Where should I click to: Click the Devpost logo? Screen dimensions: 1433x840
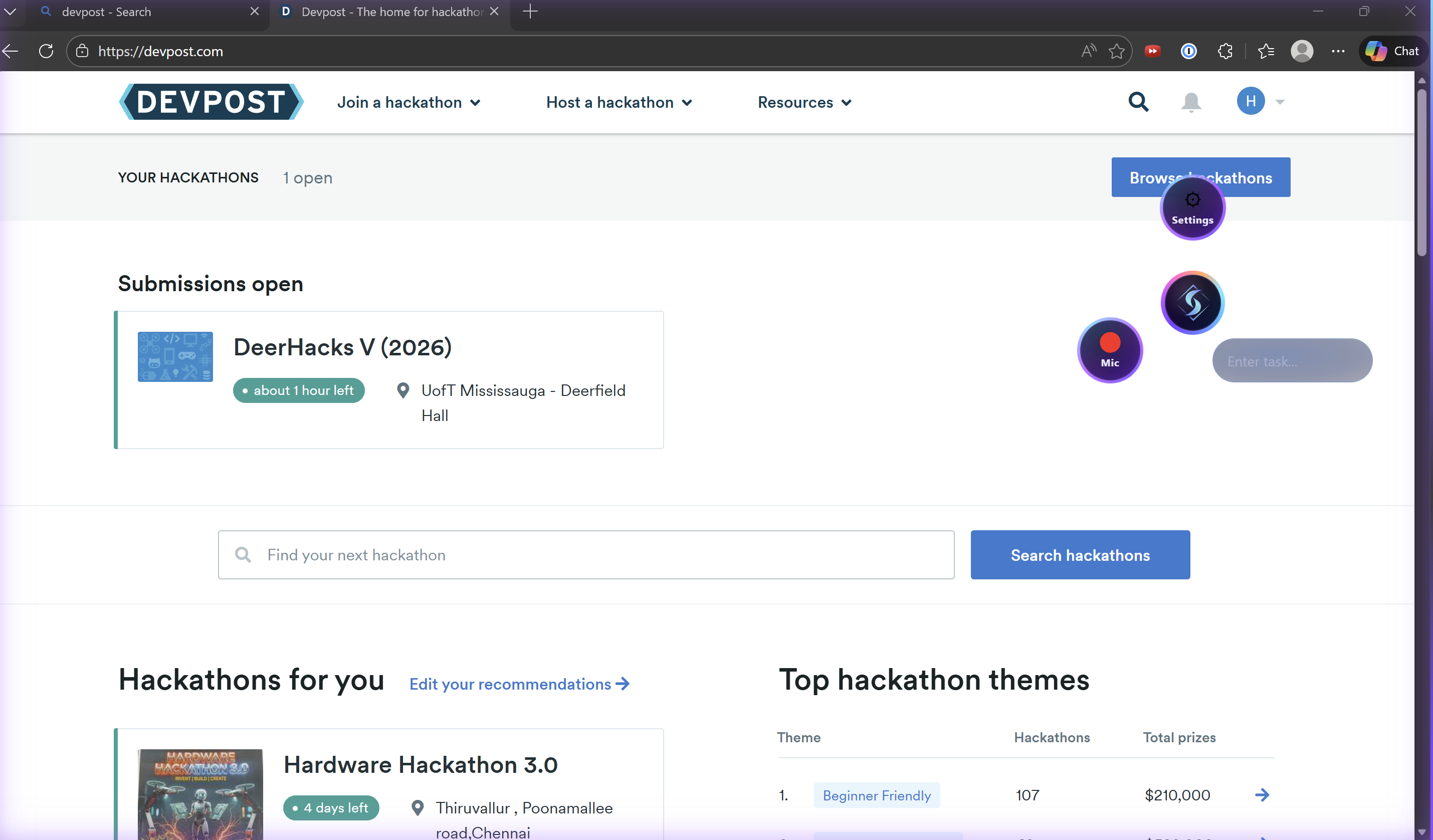click(211, 102)
